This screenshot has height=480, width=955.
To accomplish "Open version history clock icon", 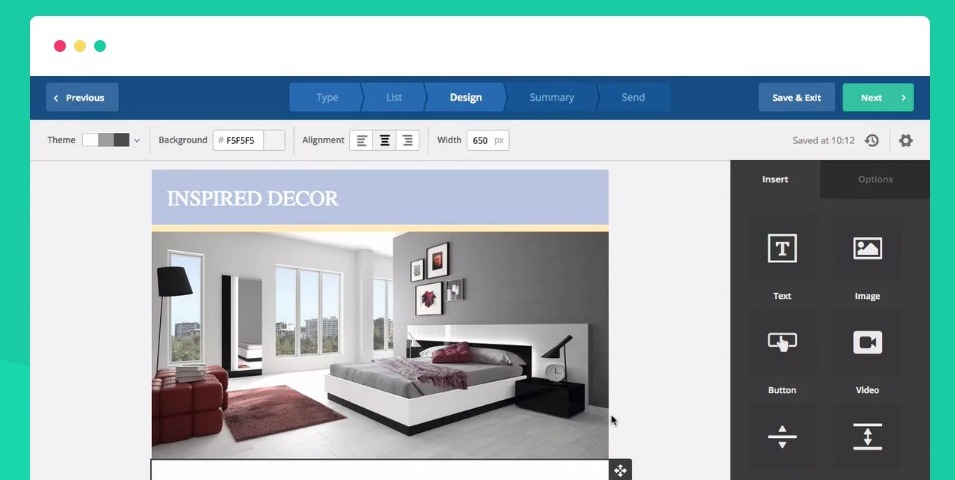I will [872, 141].
